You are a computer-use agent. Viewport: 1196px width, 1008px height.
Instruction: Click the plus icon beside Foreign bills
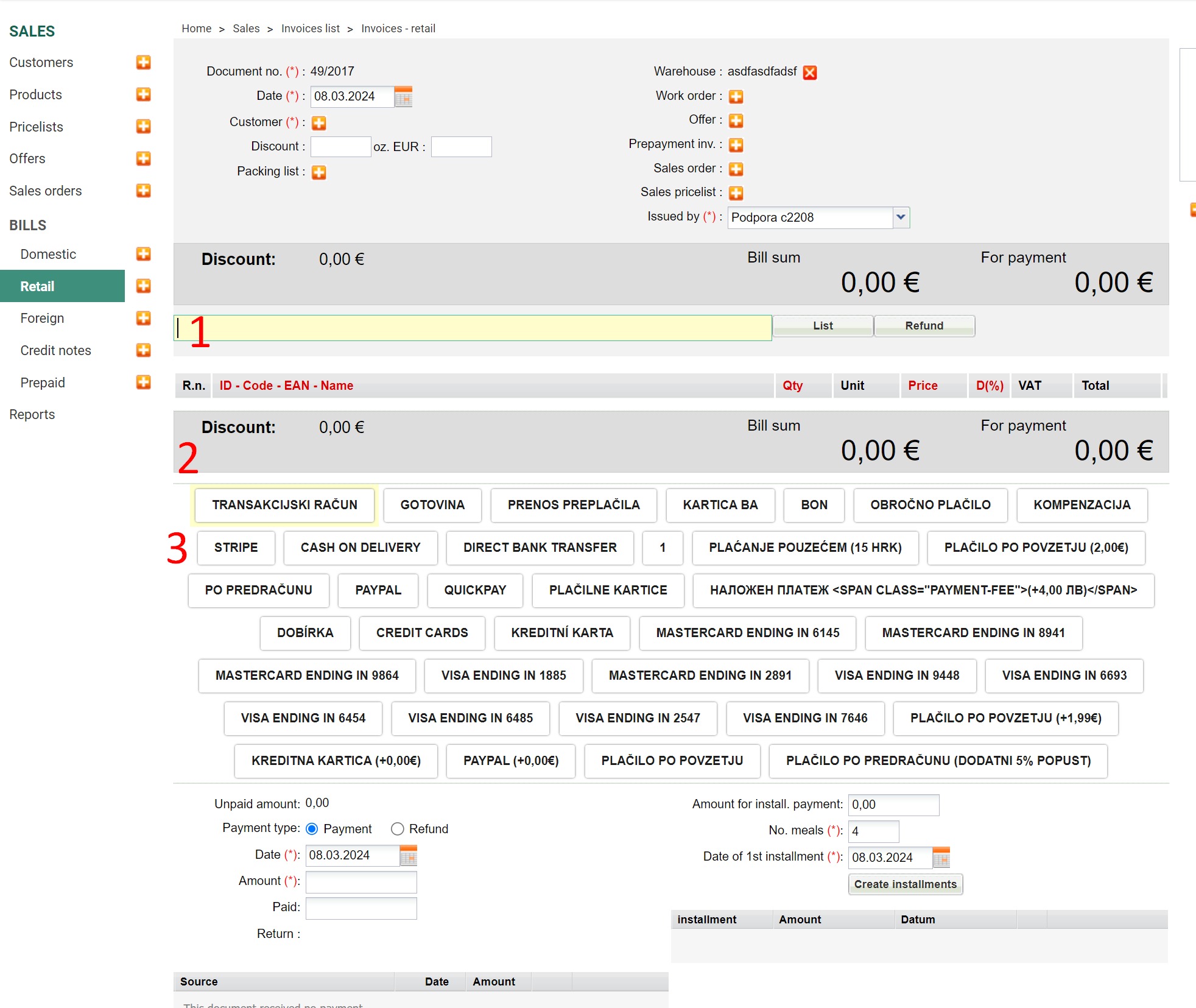coord(144,318)
